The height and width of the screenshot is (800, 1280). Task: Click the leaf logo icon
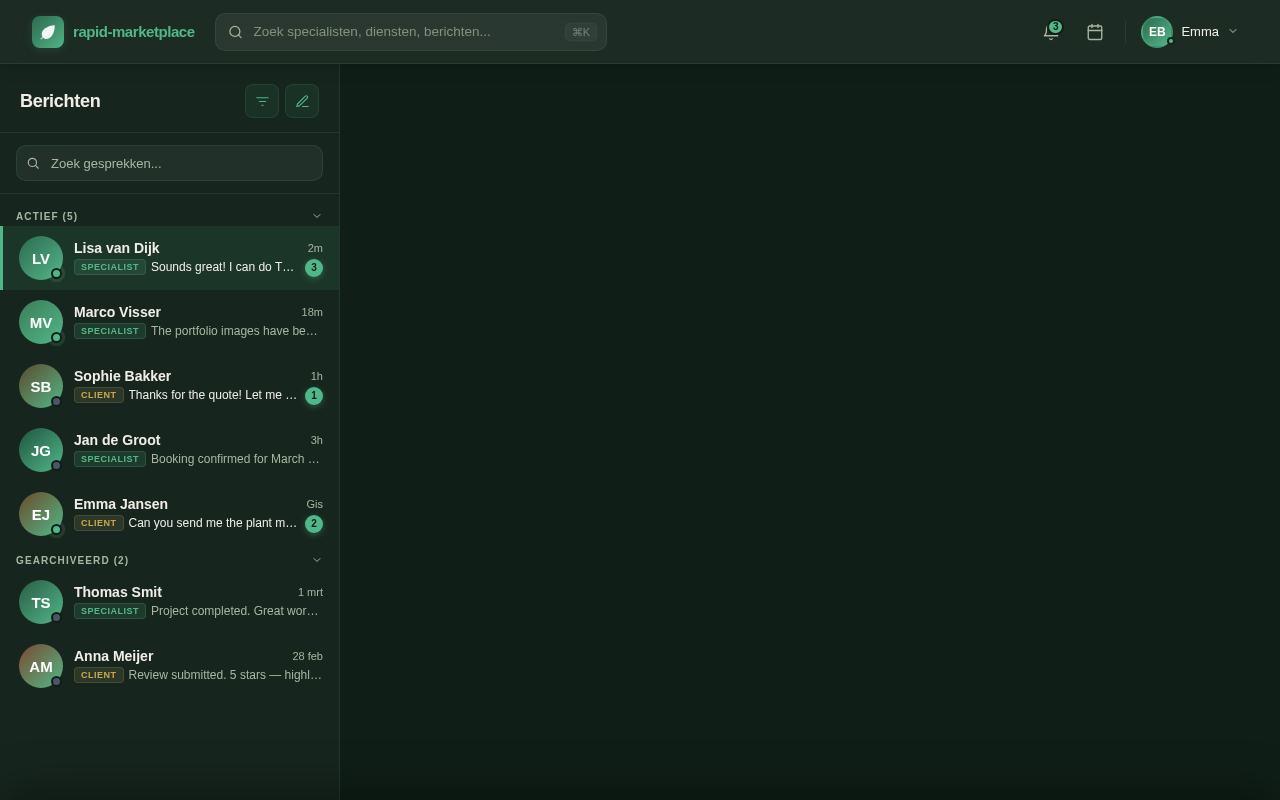[48, 32]
